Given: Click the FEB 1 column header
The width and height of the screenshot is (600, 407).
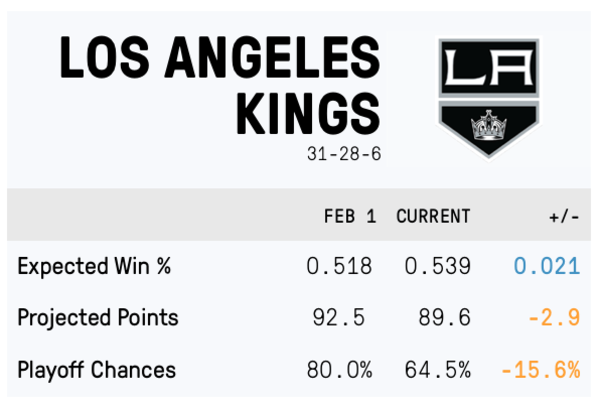Looking at the screenshot, I should (347, 217).
